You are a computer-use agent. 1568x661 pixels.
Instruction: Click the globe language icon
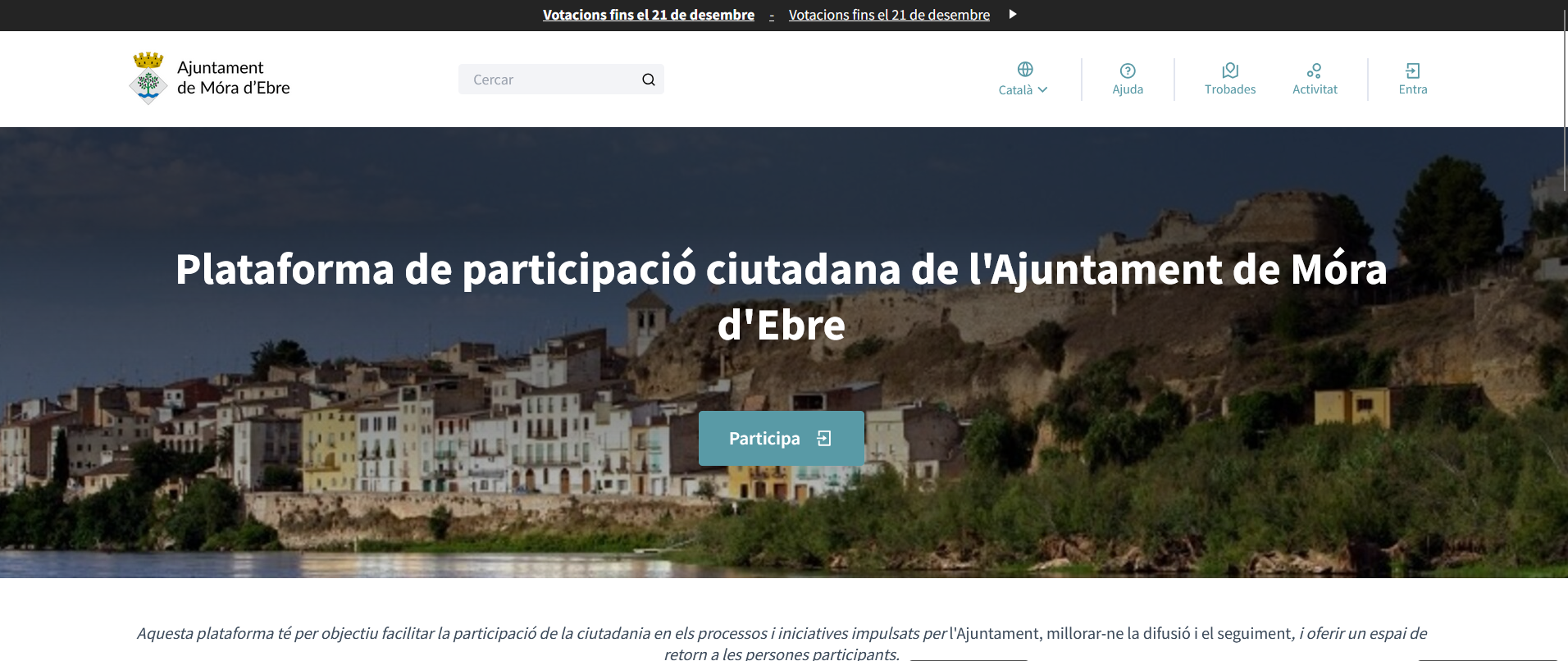pyautogui.click(x=1024, y=69)
